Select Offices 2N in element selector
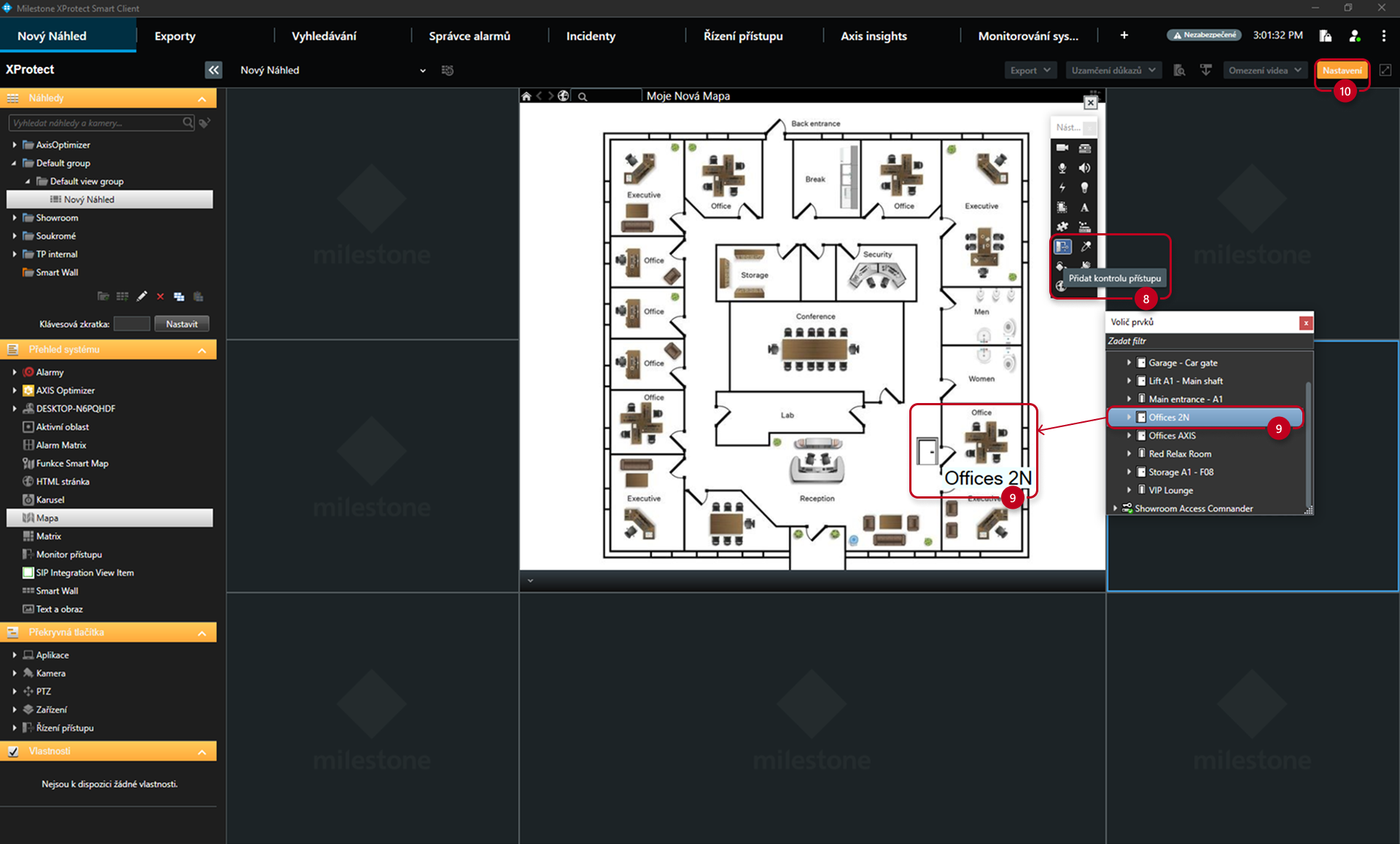Viewport: 1400px width, 844px height. (x=1205, y=417)
